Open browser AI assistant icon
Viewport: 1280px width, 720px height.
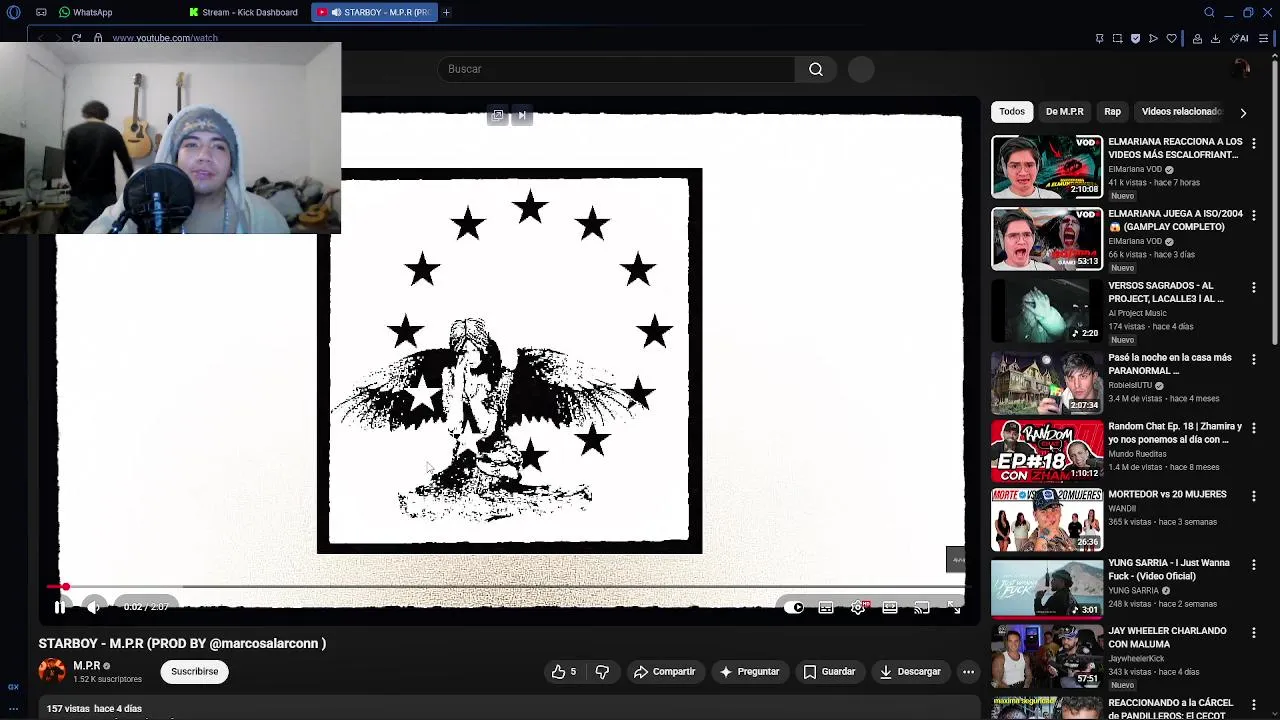click(1240, 38)
